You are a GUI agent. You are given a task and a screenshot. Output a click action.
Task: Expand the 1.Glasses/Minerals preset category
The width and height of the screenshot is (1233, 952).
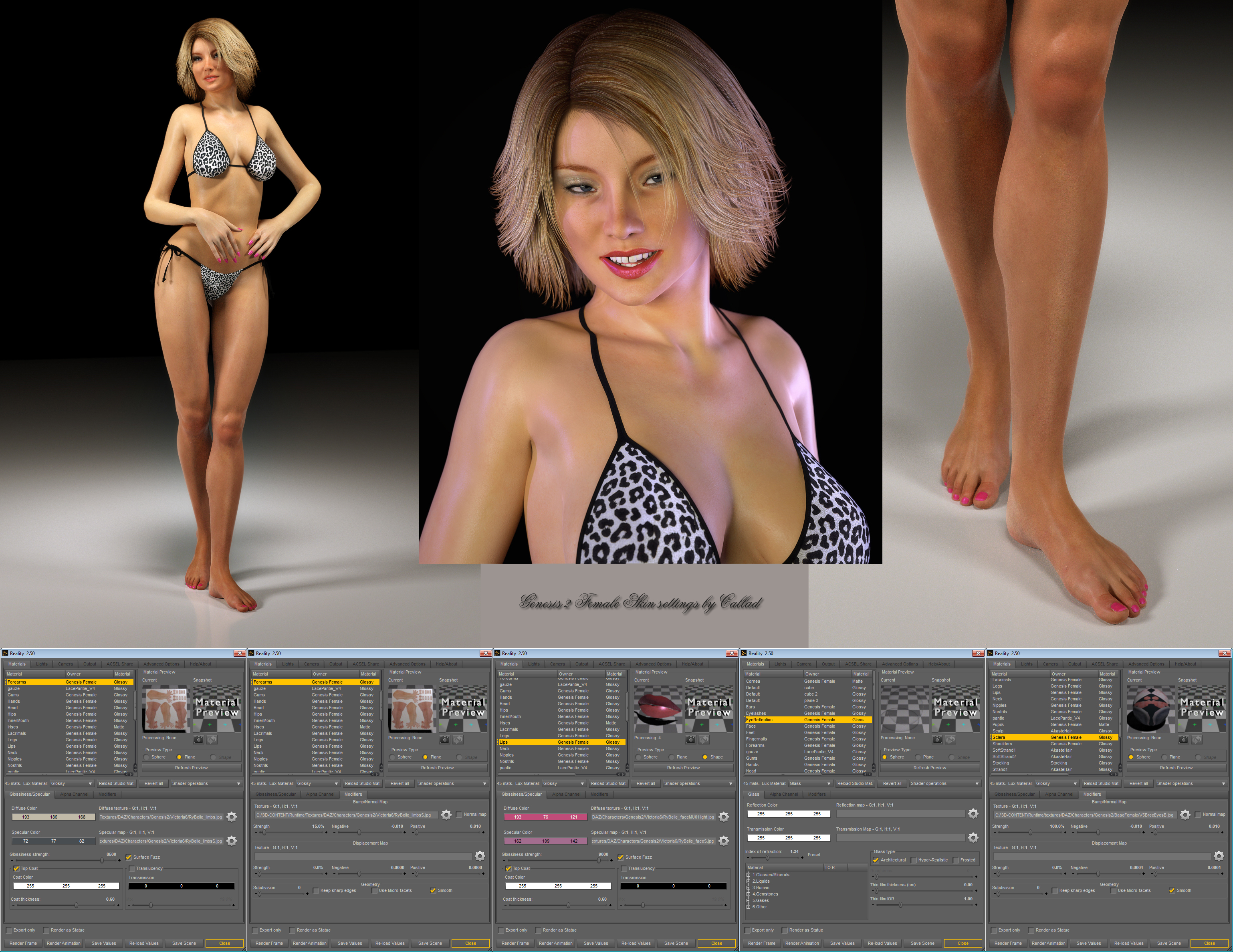[749, 875]
